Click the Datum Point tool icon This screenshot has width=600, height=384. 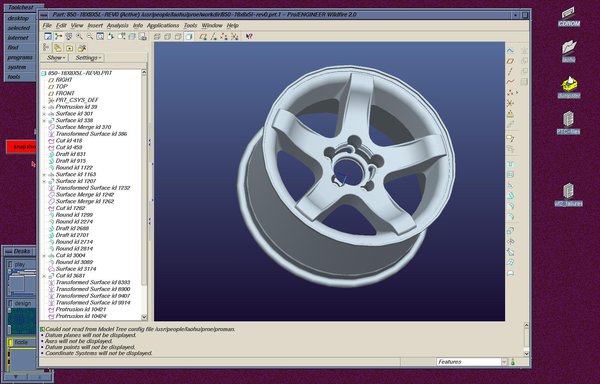510,92
